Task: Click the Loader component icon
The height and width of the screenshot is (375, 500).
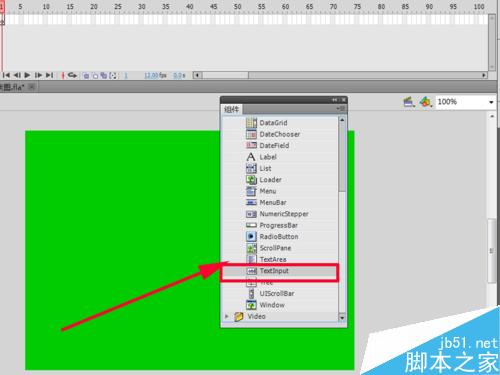Action: pyautogui.click(x=251, y=180)
